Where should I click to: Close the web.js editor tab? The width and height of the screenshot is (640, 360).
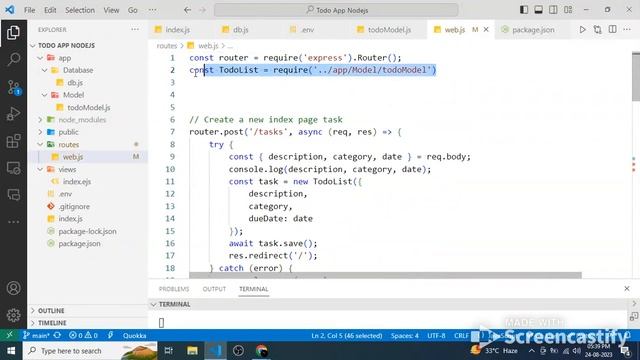486,29
